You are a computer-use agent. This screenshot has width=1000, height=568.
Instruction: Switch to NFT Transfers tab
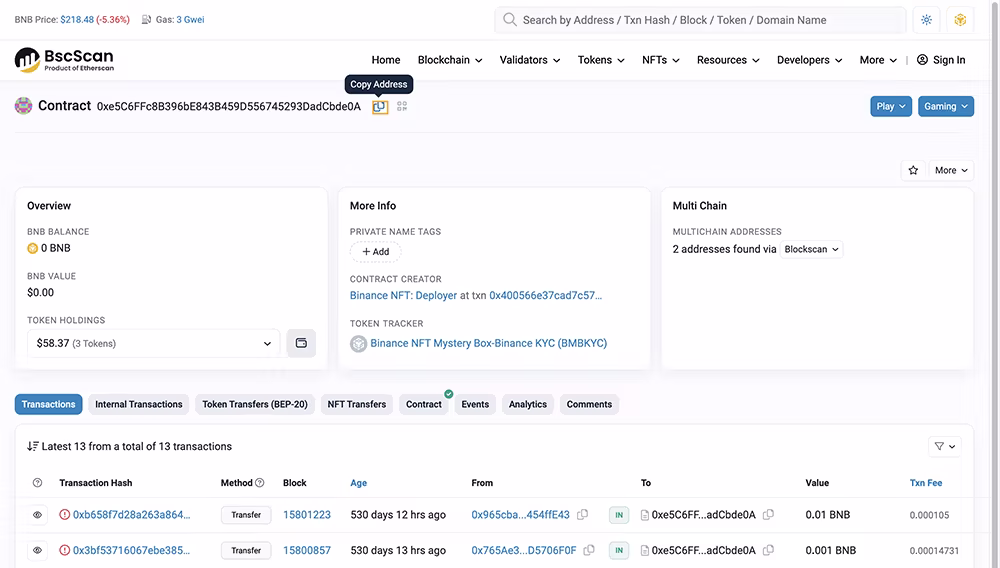(x=357, y=404)
